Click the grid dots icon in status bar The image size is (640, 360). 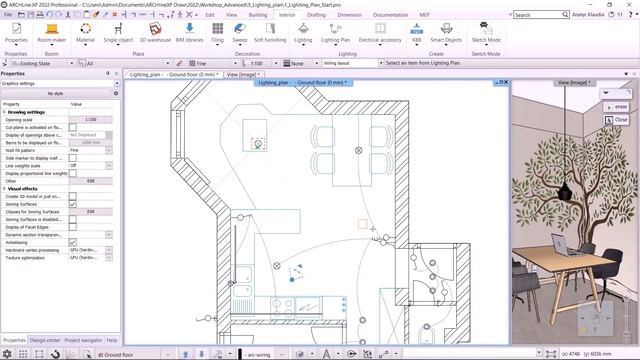(23, 353)
